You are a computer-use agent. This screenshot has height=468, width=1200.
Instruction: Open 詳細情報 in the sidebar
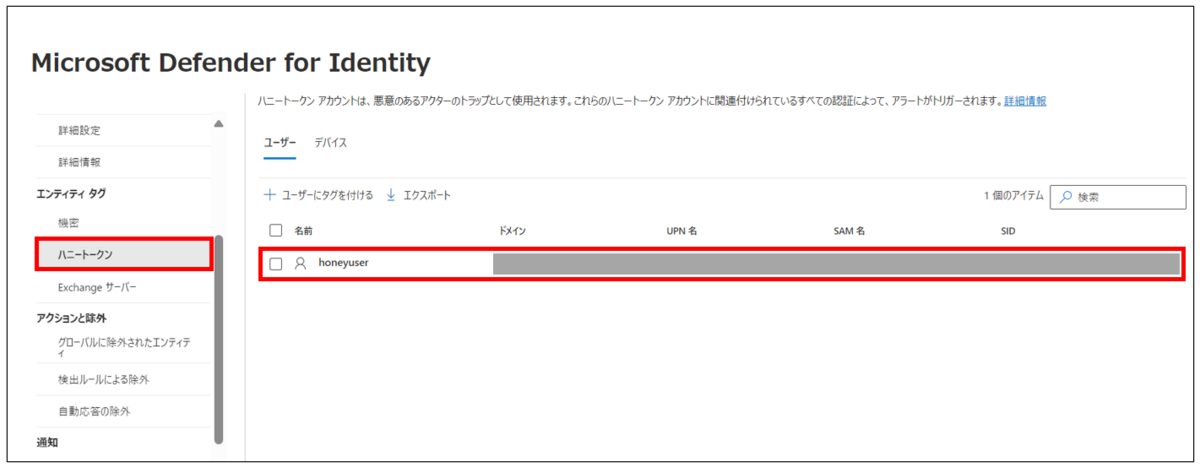click(79, 161)
